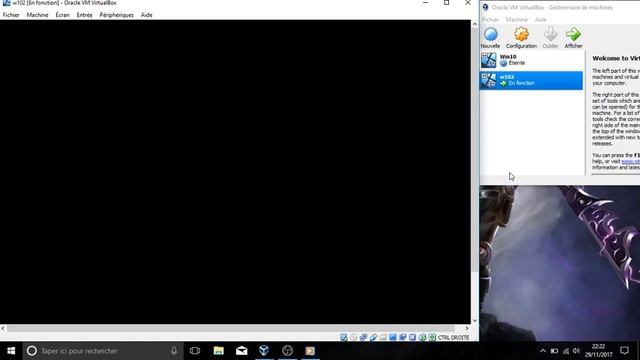Click the orange media app taskbar icon
This screenshot has width=640, height=360.
click(310, 351)
